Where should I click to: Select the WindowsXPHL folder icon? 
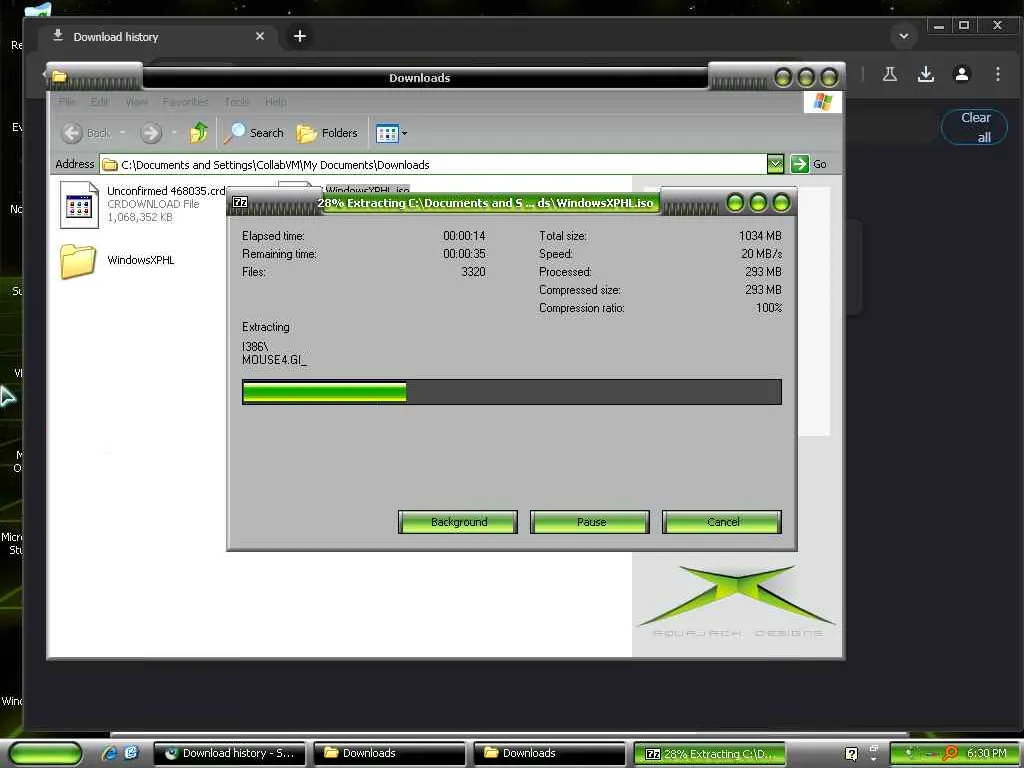tap(78, 261)
